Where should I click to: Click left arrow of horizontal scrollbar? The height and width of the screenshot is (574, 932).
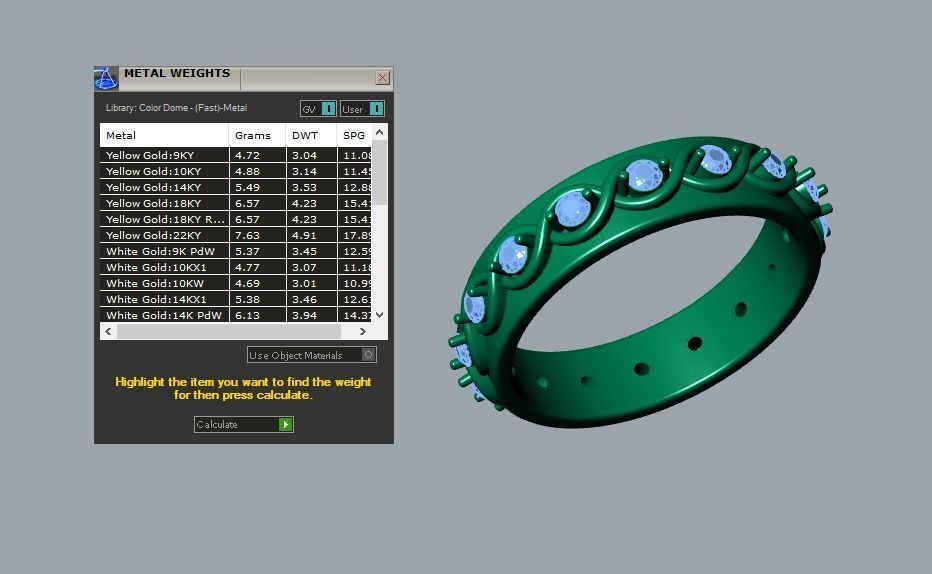108,332
